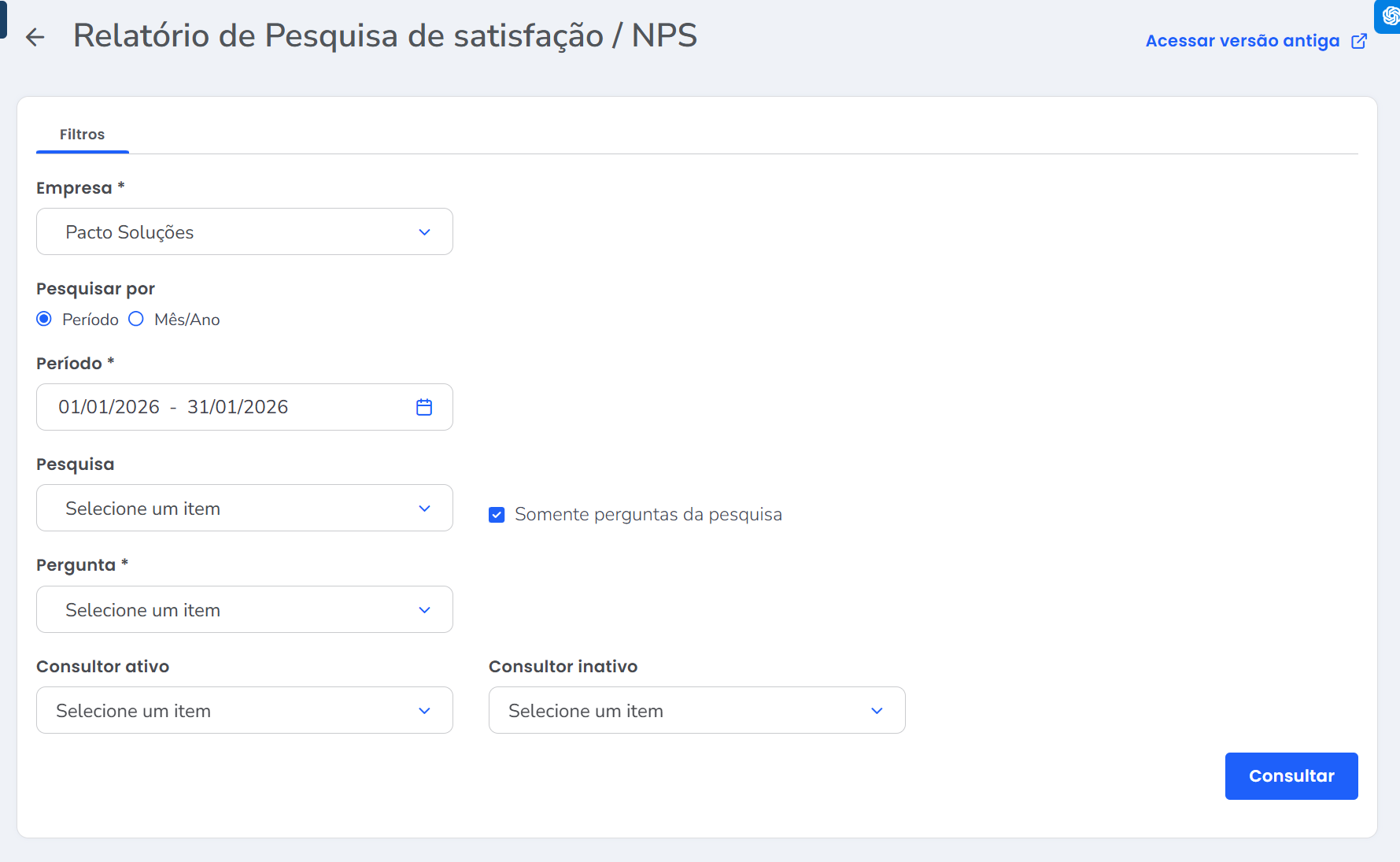Select the Período radio button
The image size is (1400, 862).
click(44, 319)
